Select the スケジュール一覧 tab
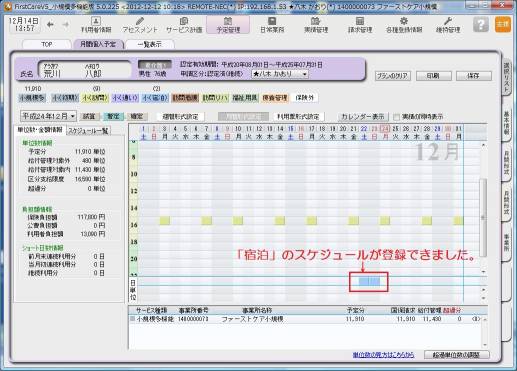The image size is (517, 371). pos(88,131)
